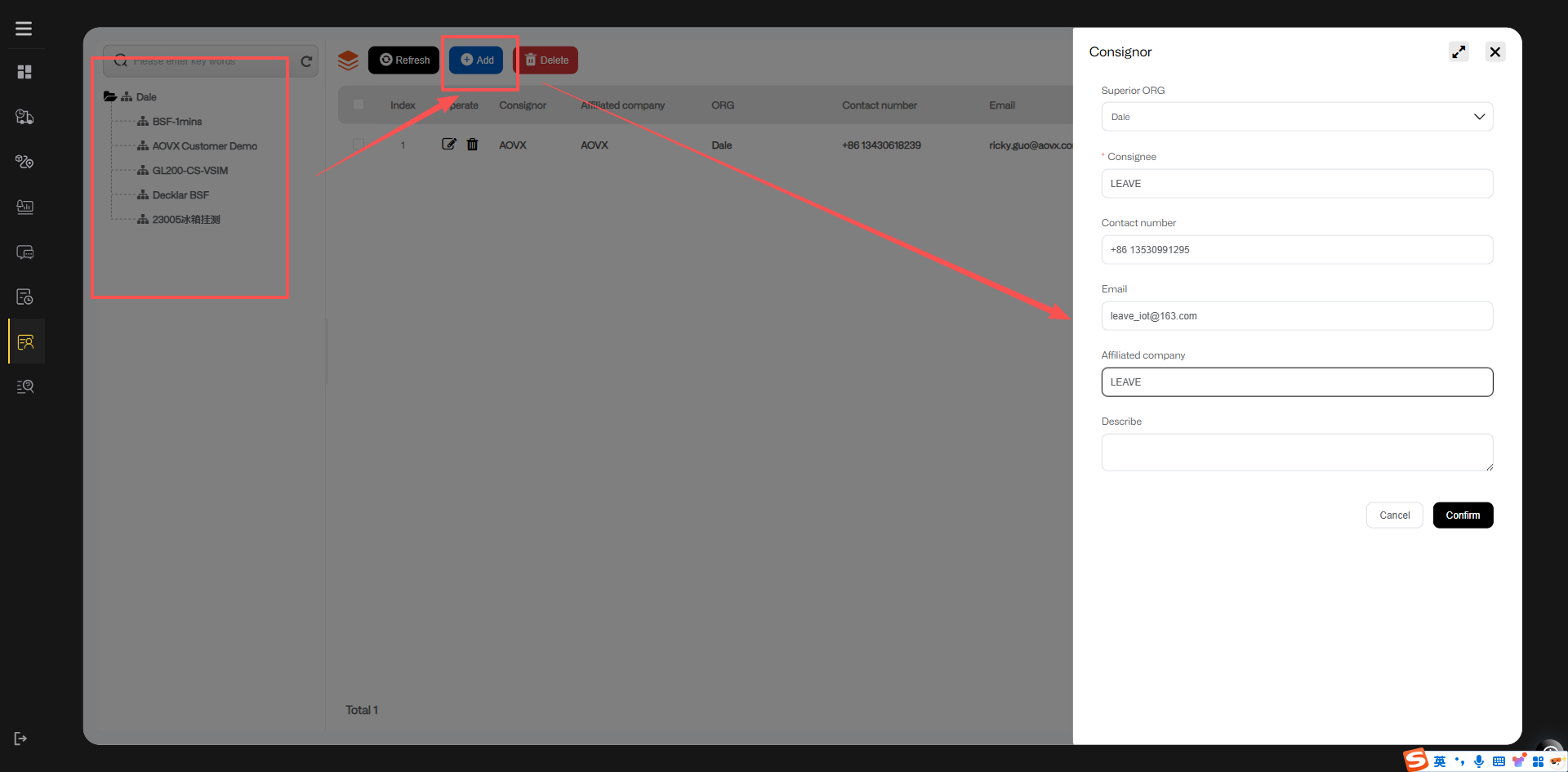1568x772 pixels.
Task: Click into the Describe text area
Action: (1296, 452)
